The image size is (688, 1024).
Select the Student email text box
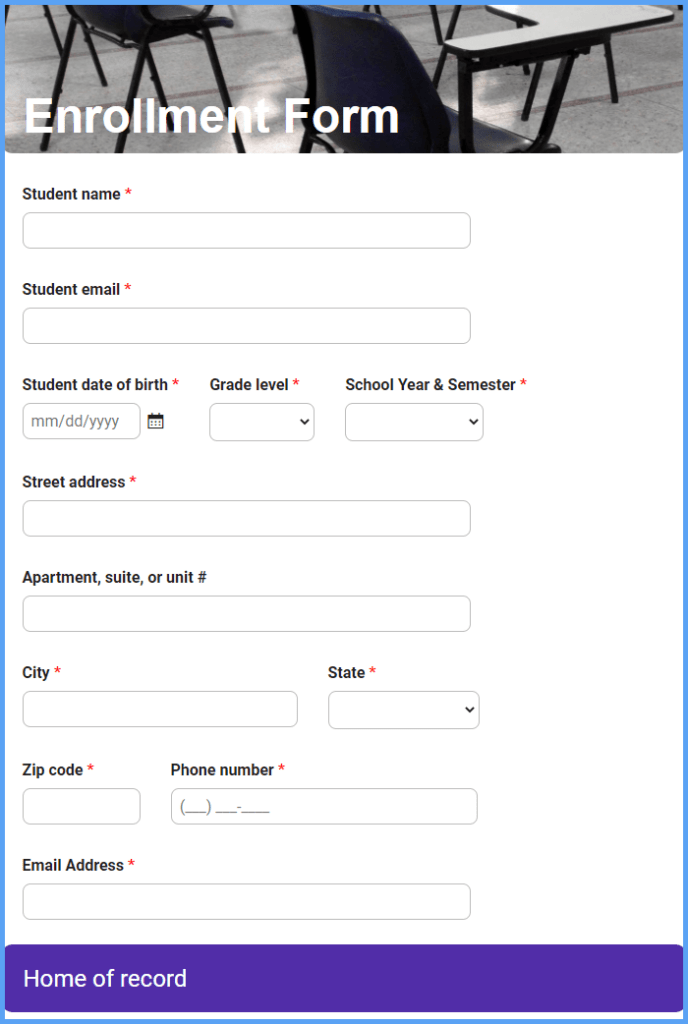pos(246,326)
